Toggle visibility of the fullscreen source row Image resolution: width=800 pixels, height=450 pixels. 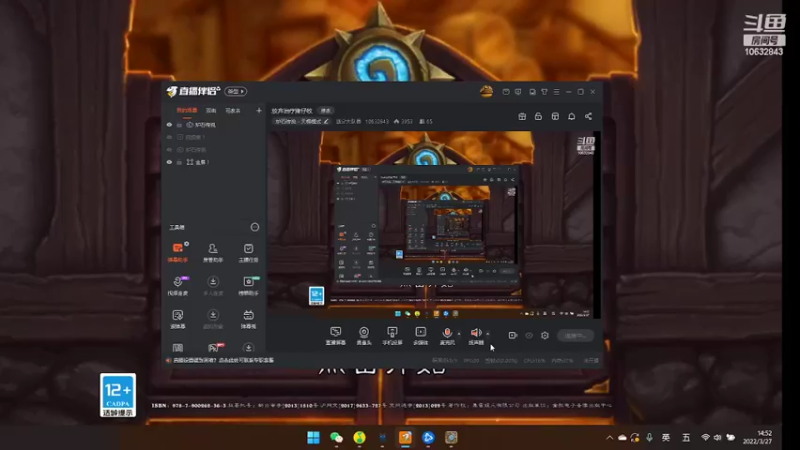(169, 162)
